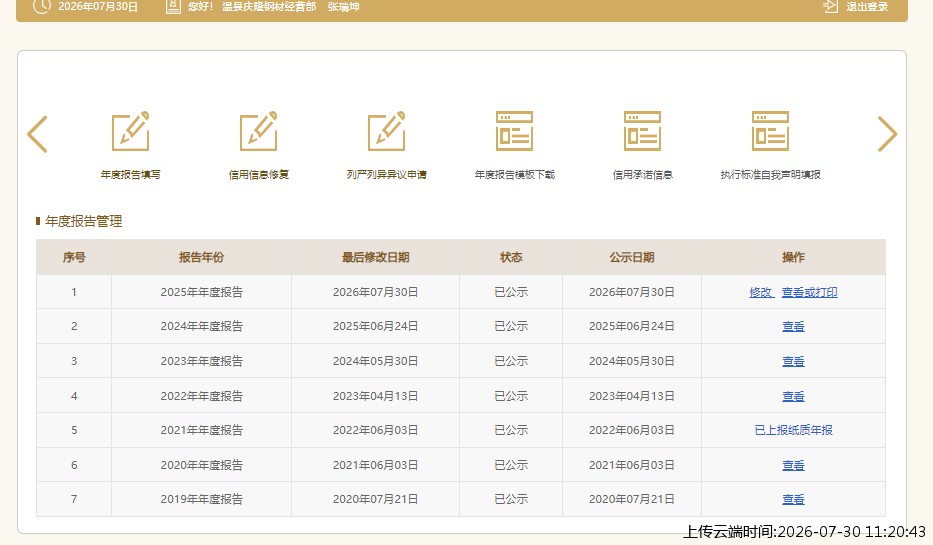This screenshot has height=545, width=933.
Task: Click the 操作 column header
Action: coord(793,257)
